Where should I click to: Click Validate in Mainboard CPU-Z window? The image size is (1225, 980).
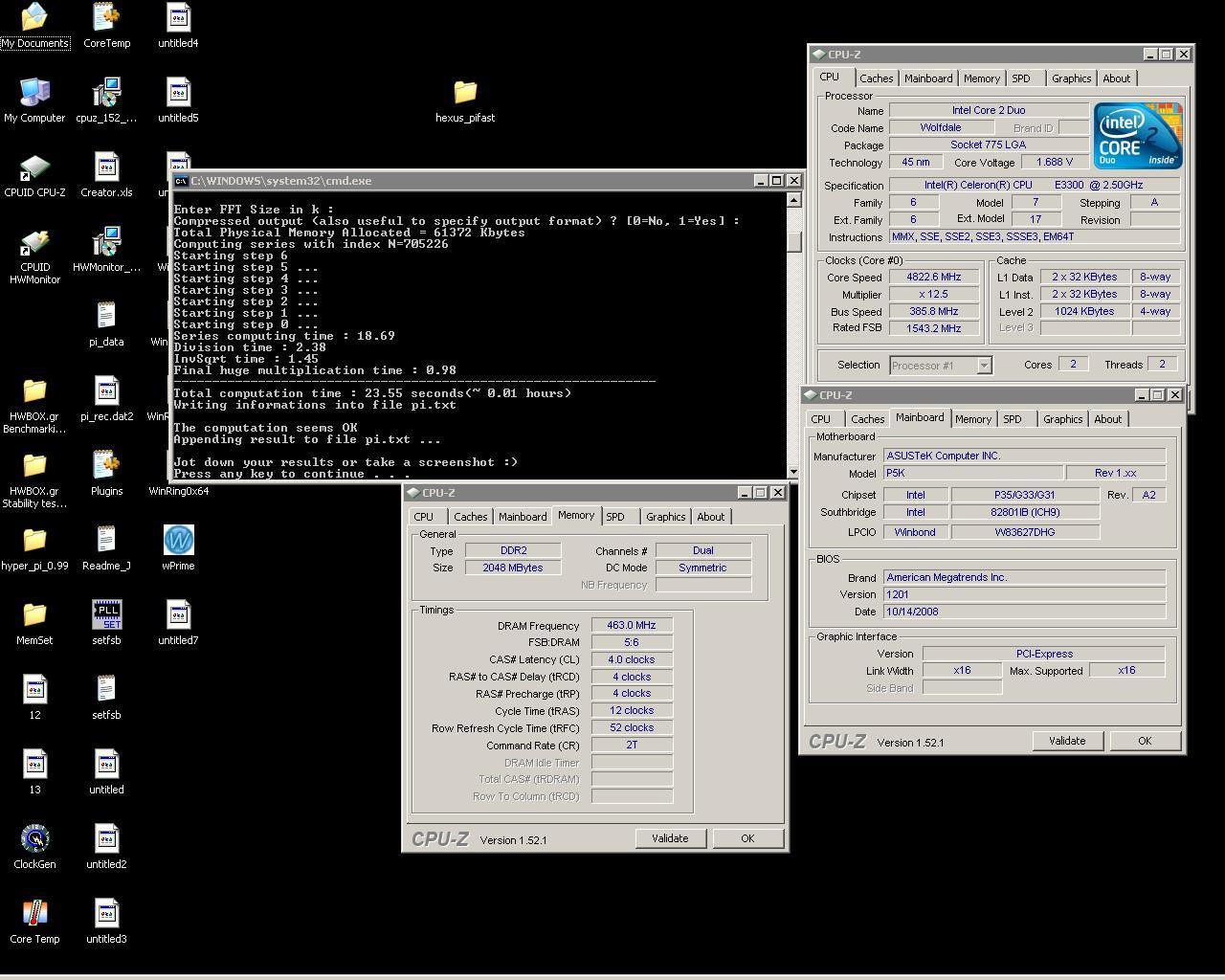pos(1067,741)
